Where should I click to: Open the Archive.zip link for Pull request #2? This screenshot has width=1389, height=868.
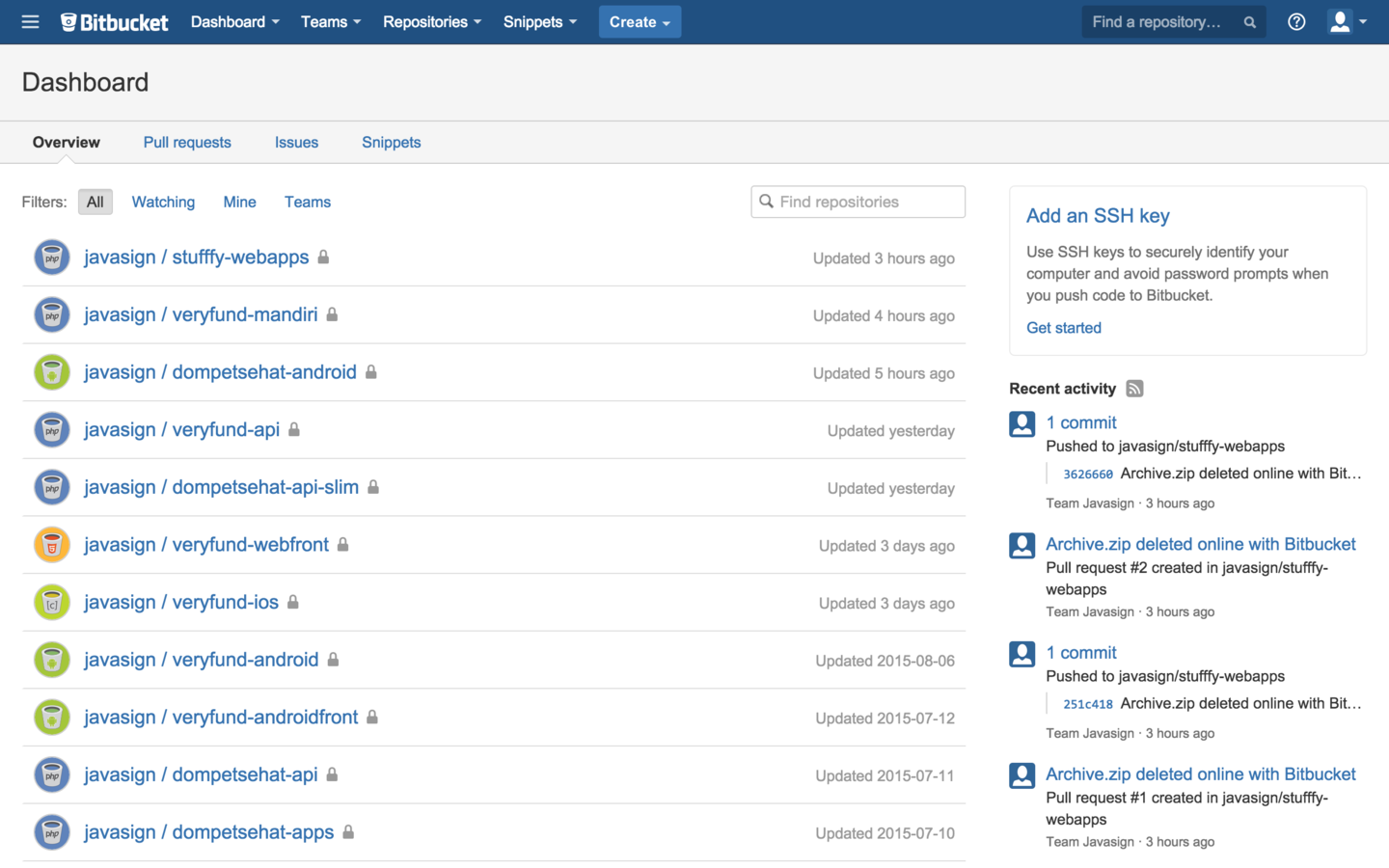tap(1201, 544)
